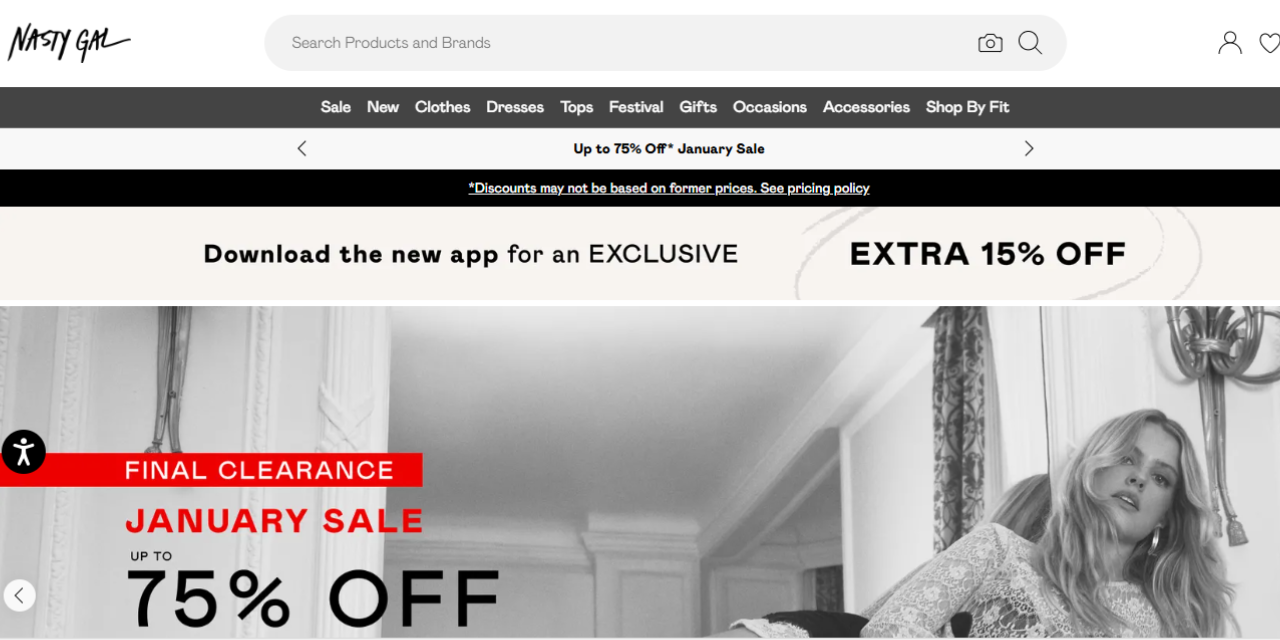Viewport: 1280px width, 640px height.
Task: Open the Sale menu
Action: coord(335,107)
